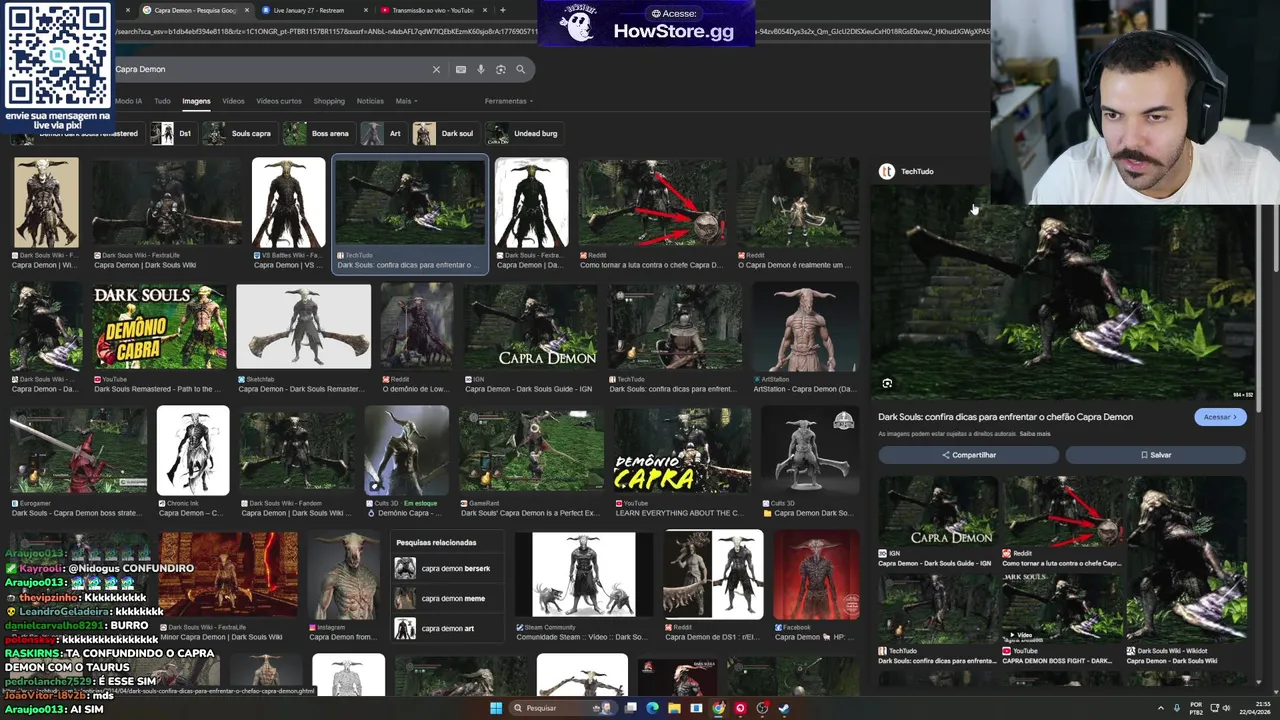The height and width of the screenshot is (720, 1280).
Task: Open the Reddit related image in preview panel
Action: click(1062, 512)
